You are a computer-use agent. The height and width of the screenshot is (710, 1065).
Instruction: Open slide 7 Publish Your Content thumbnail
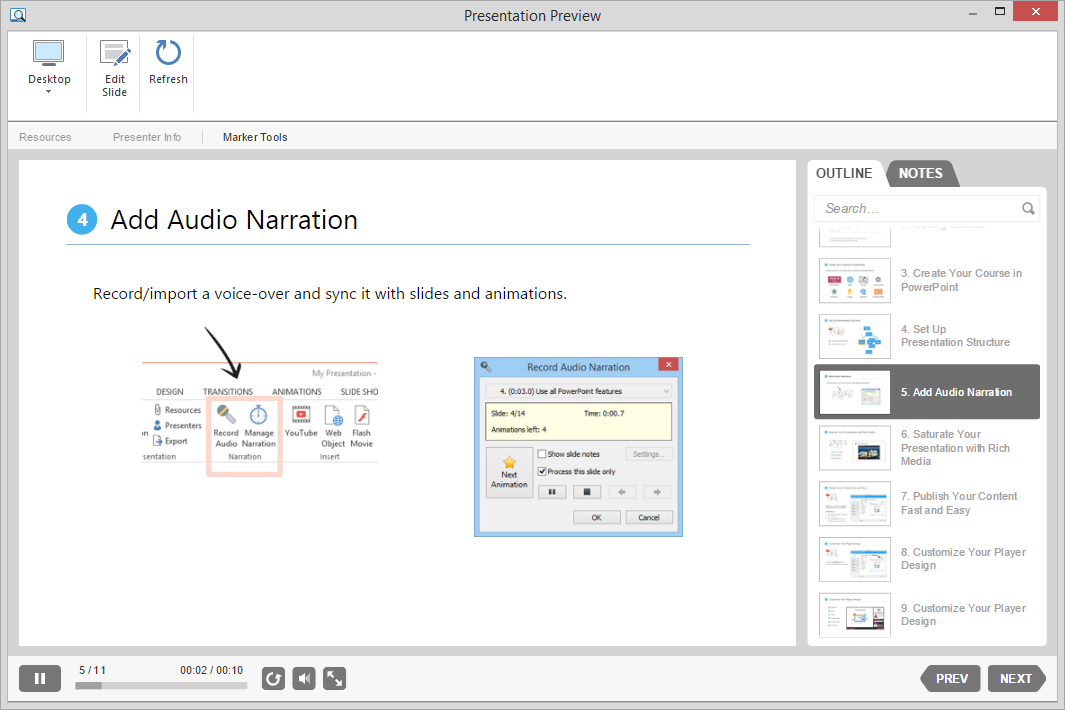coord(855,503)
